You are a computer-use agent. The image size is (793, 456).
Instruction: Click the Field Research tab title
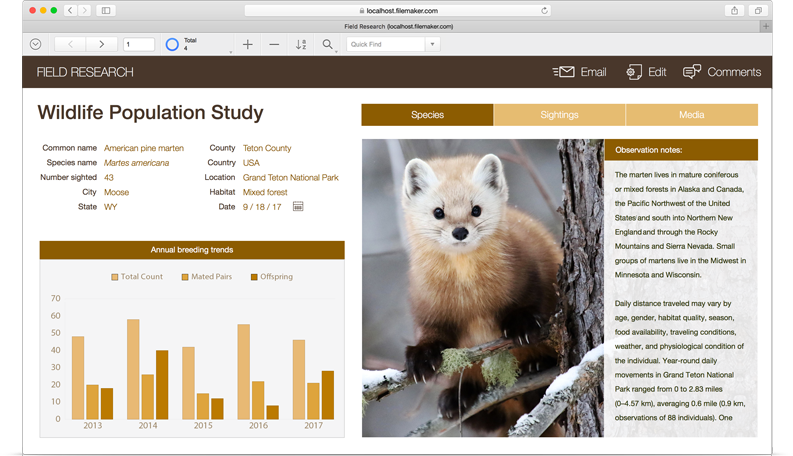(x=399, y=26)
